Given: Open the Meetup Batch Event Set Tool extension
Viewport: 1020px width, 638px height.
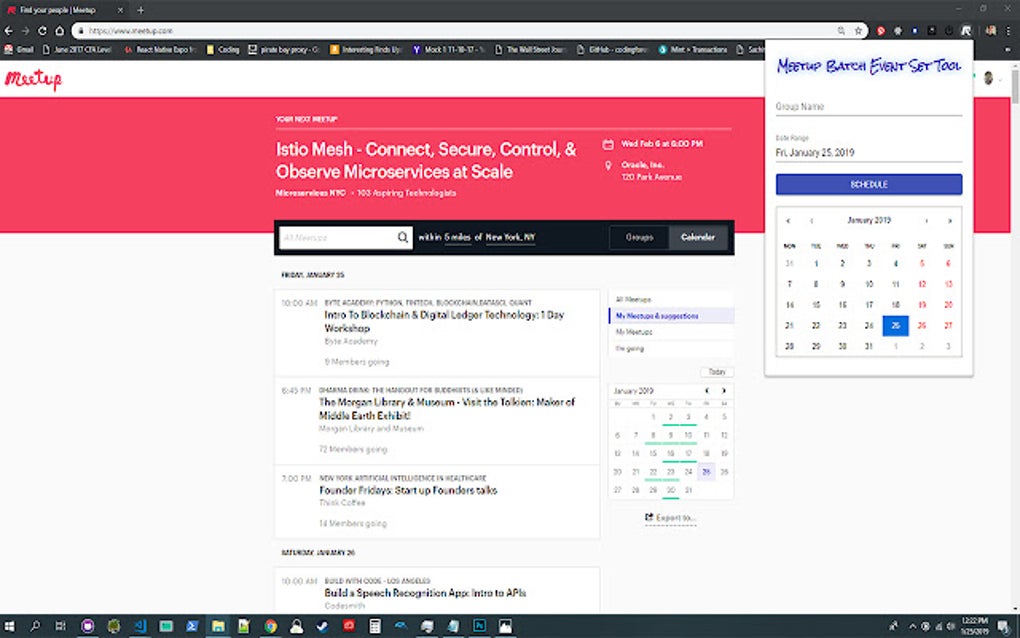Looking at the screenshot, I should pyautogui.click(x=965, y=30).
